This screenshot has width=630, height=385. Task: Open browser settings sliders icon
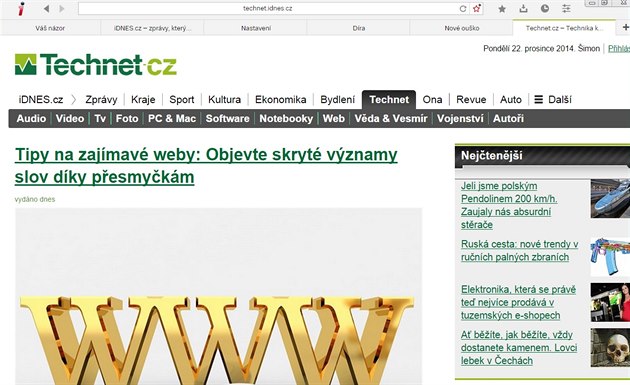tap(566, 8)
